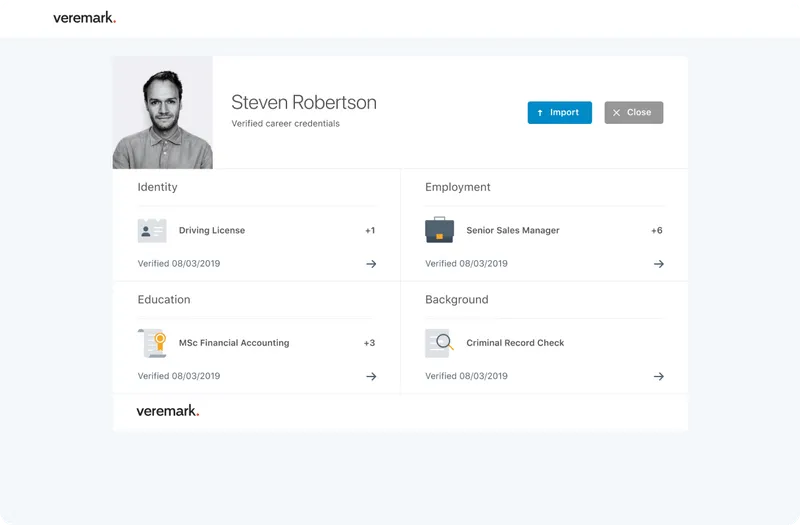
Task: Click the Import button
Action: pos(560,112)
